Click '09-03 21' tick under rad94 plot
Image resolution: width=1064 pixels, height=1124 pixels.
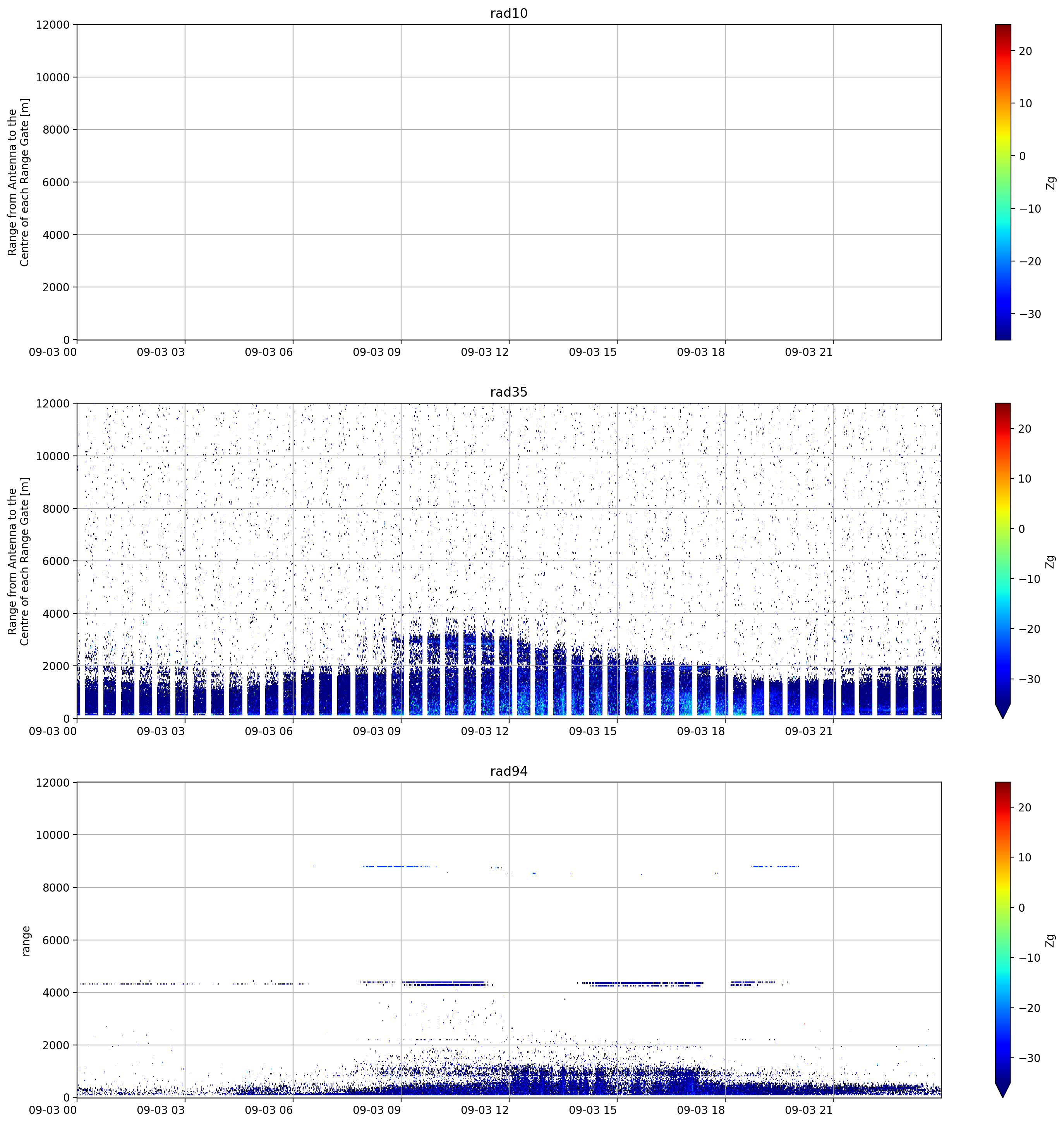(809, 1110)
